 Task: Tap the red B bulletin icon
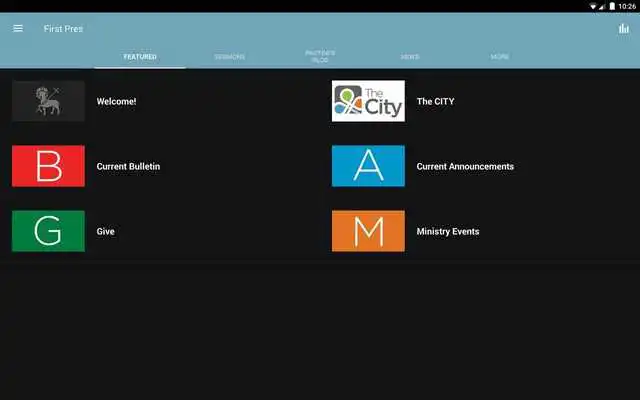(49, 166)
